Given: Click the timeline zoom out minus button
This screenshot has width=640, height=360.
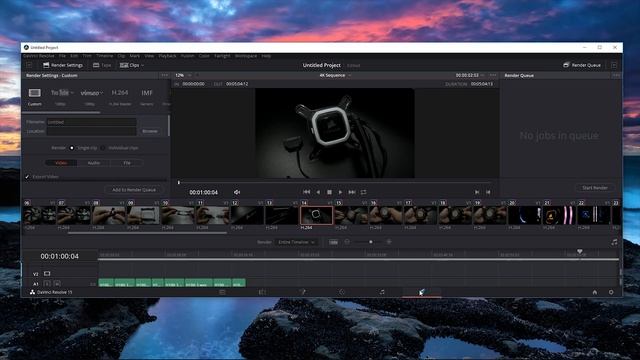Looking at the screenshot, I should [x=347, y=242].
